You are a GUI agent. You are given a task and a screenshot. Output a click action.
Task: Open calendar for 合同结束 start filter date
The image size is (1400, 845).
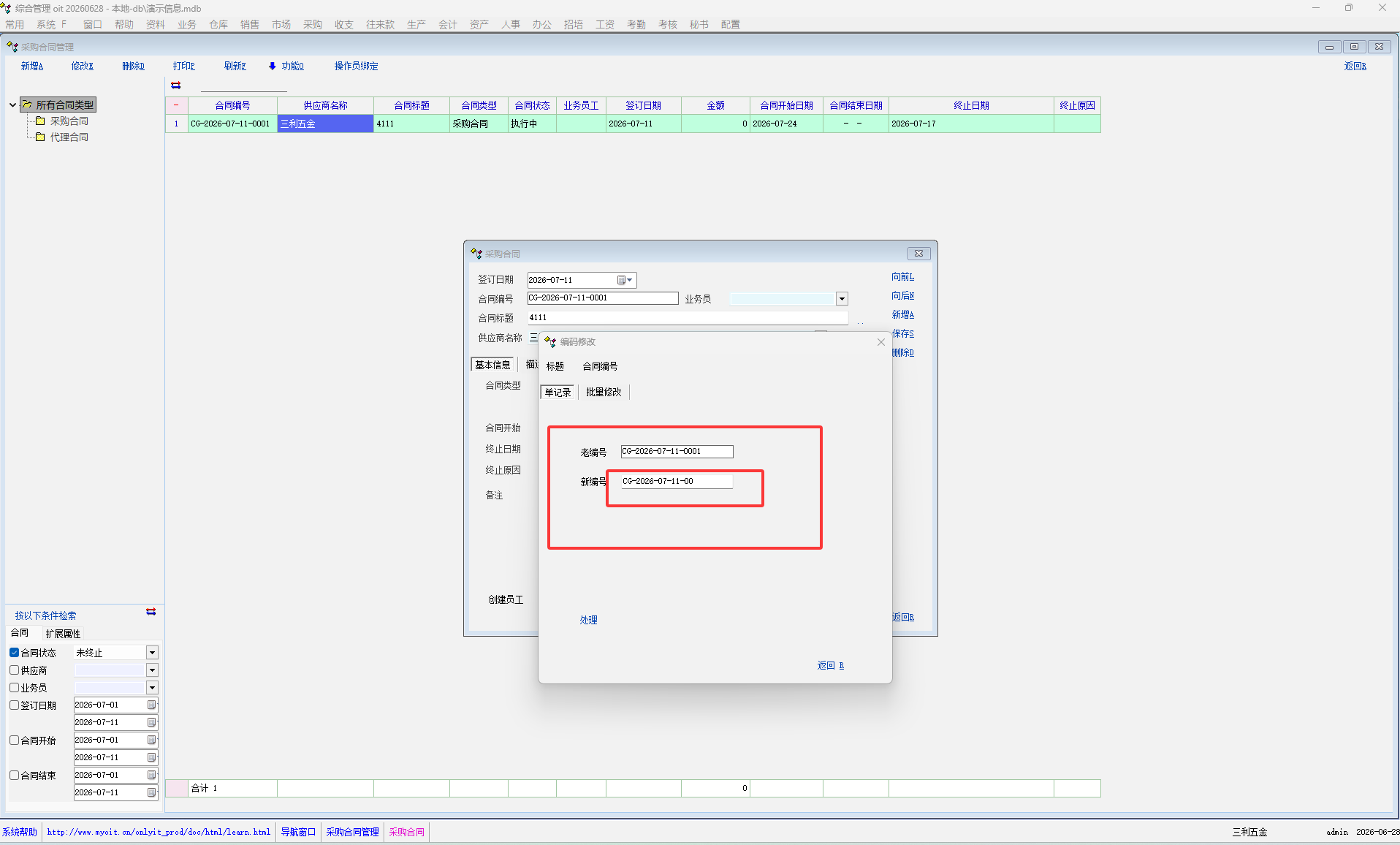(152, 775)
